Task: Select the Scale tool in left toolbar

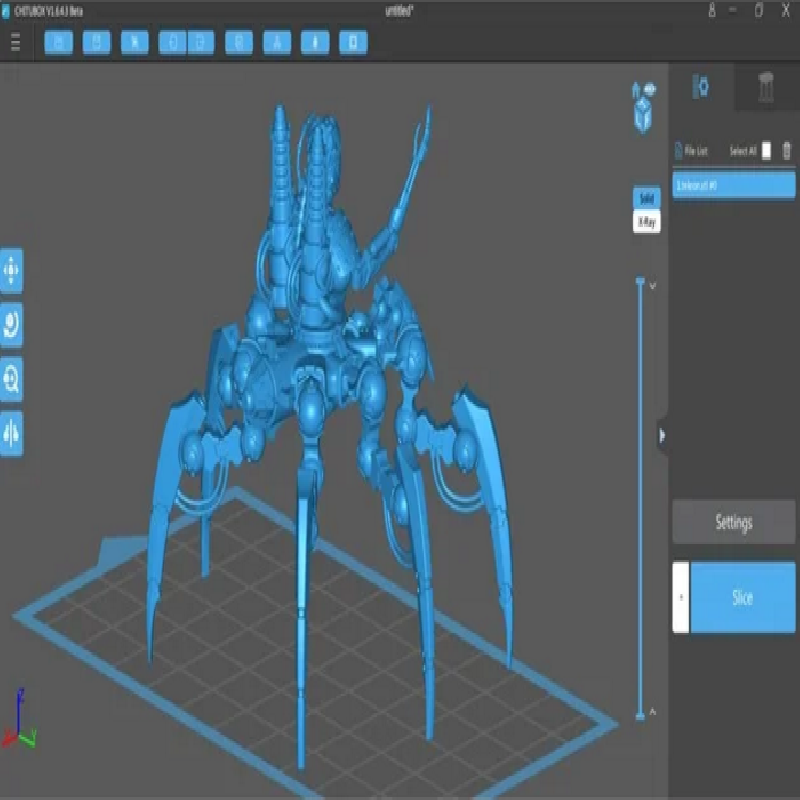Action: coord(11,380)
